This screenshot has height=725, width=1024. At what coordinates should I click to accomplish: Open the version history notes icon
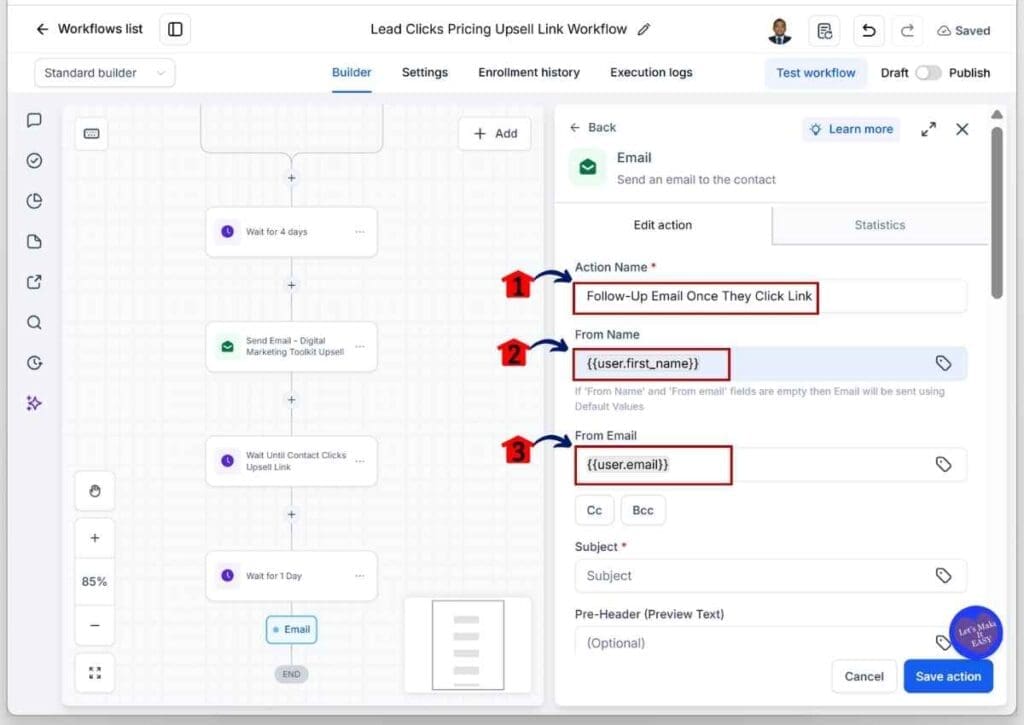[x=824, y=30]
